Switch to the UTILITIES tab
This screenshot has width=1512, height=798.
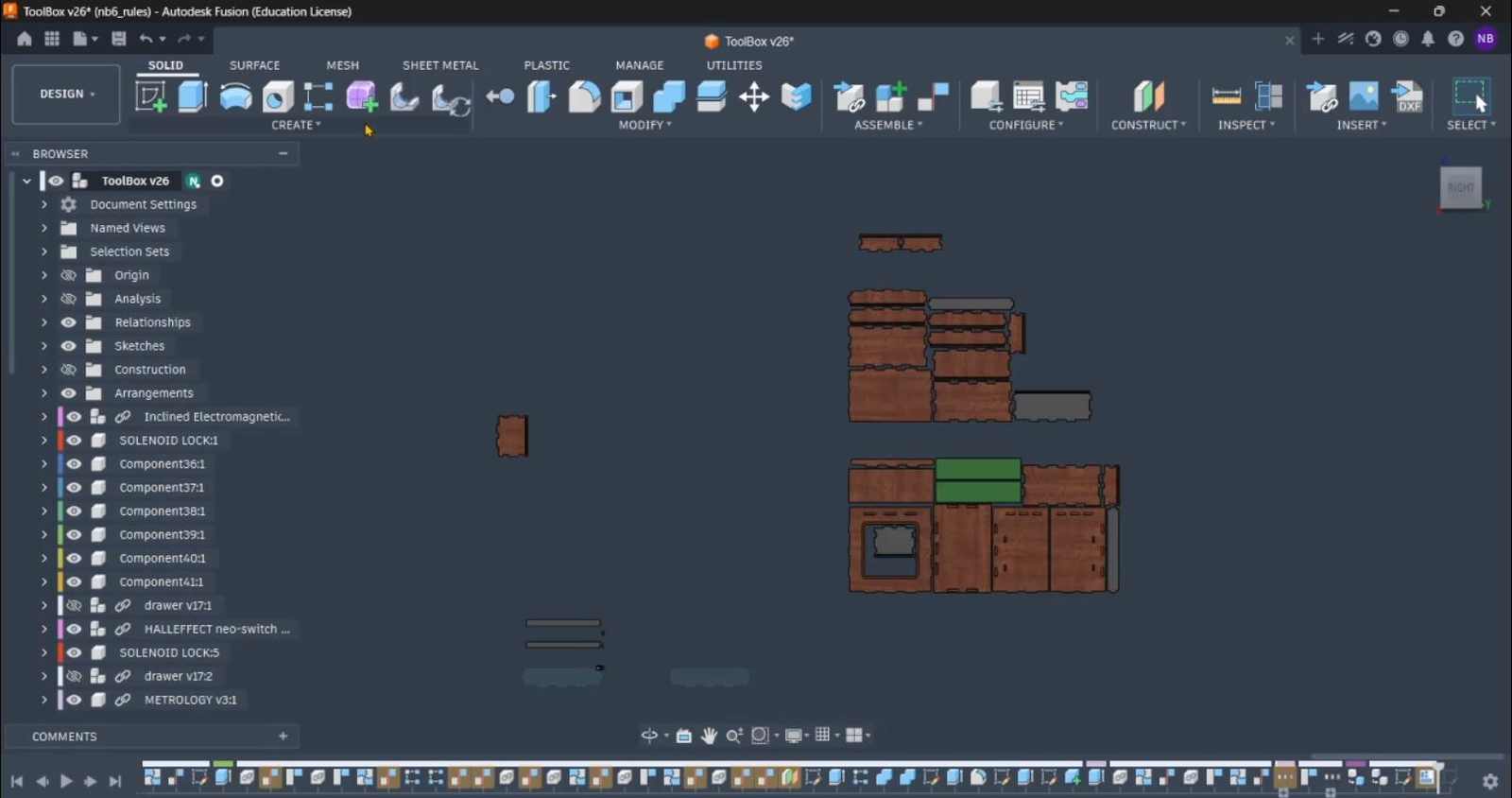click(x=734, y=65)
